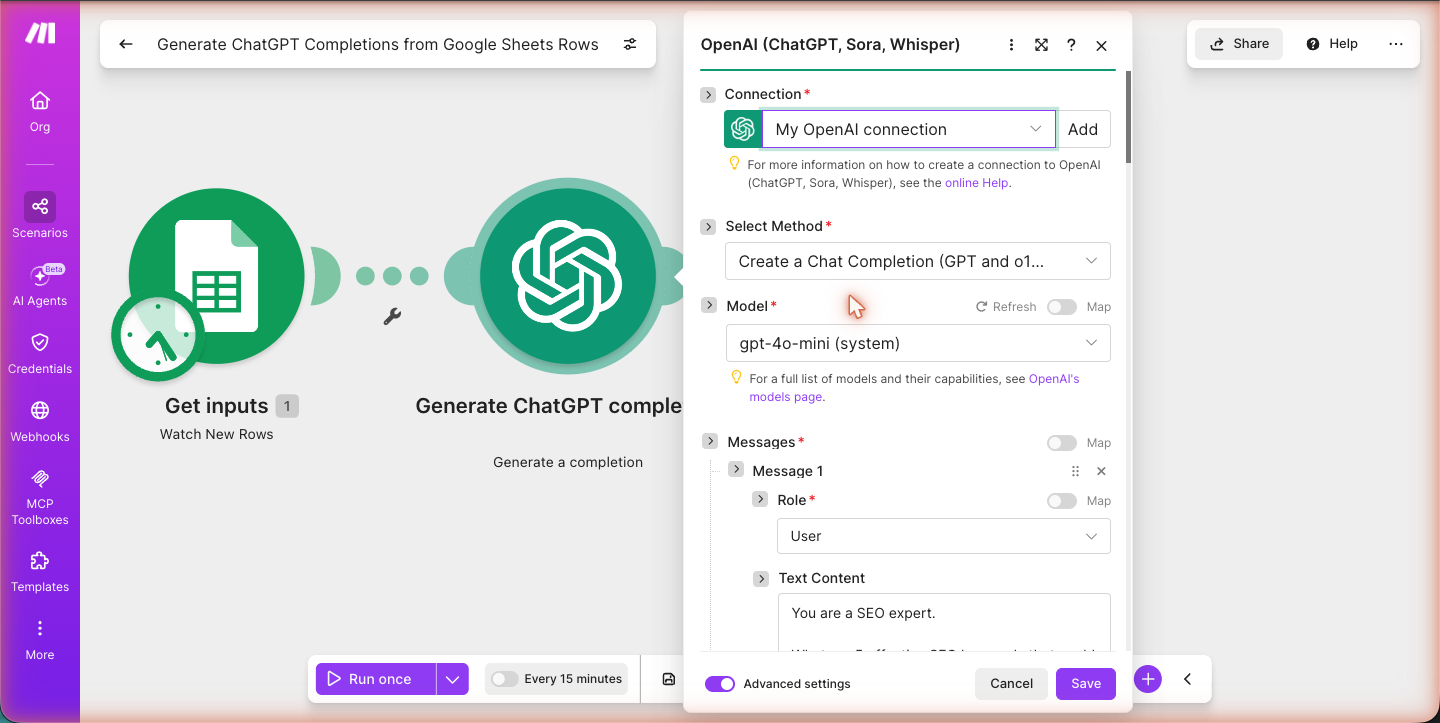Expand the Select Method field info
1440x723 pixels.
point(708,226)
